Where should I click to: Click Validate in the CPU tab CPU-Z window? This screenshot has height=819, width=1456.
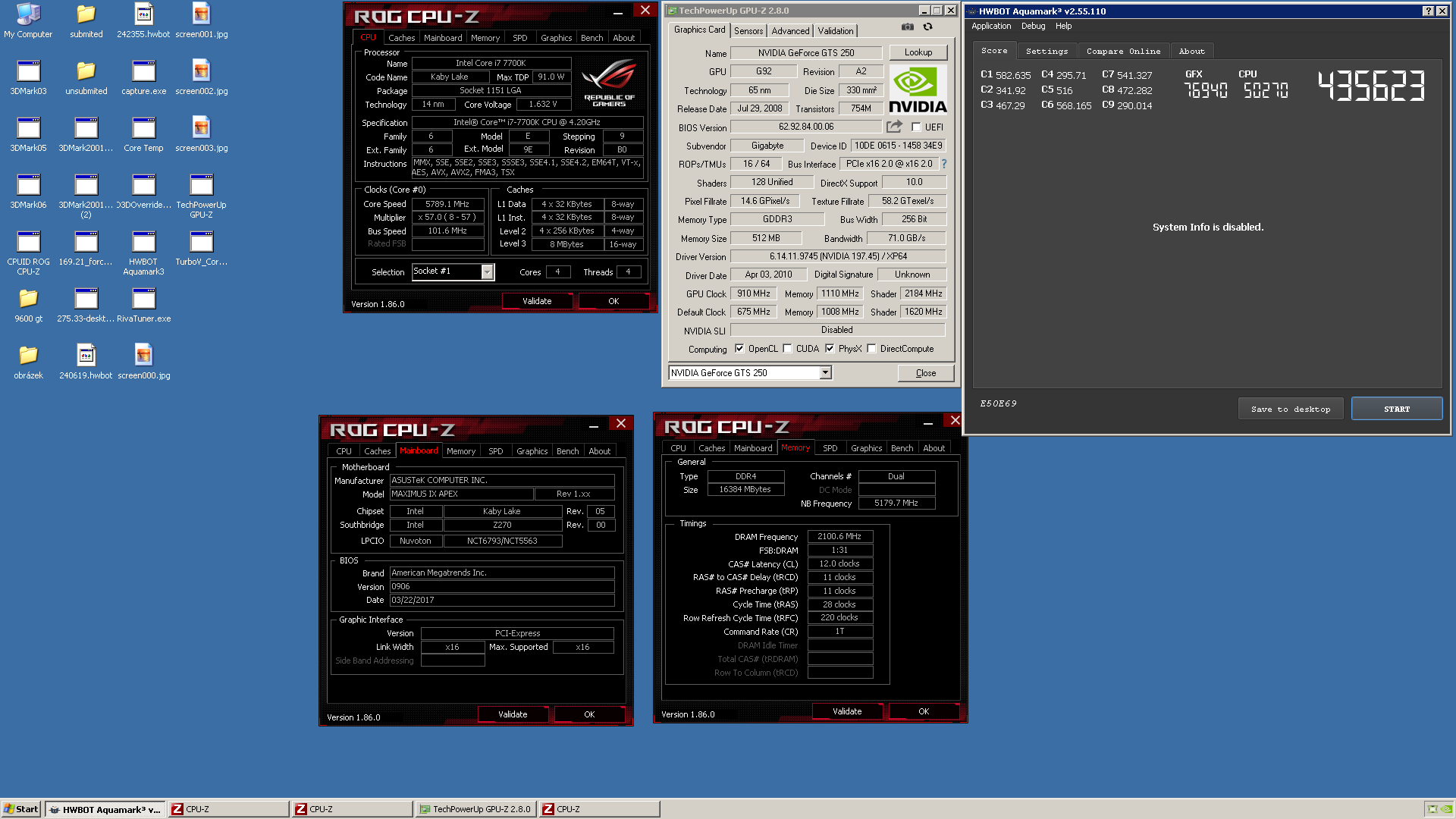click(x=537, y=301)
